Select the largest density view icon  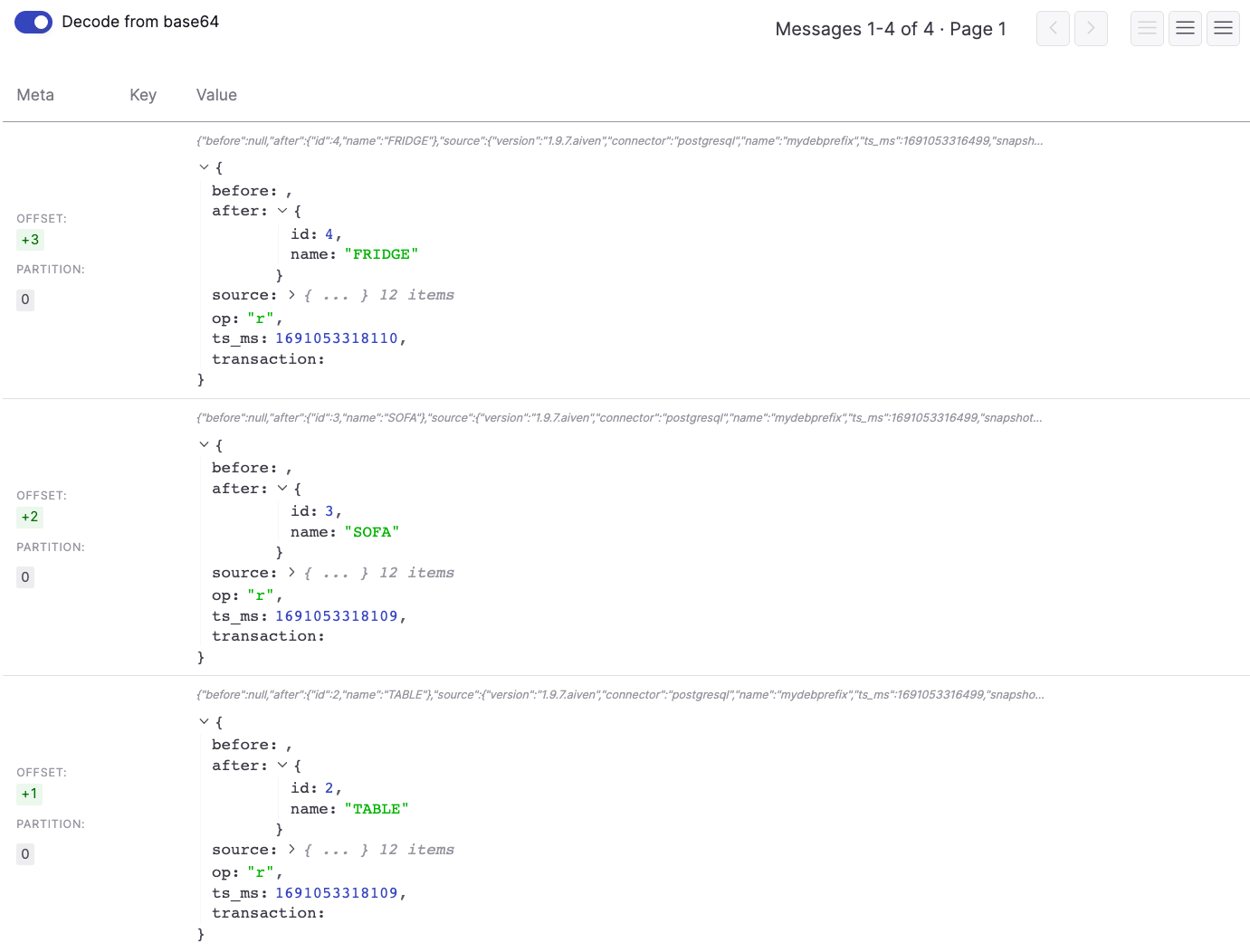click(x=1223, y=28)
